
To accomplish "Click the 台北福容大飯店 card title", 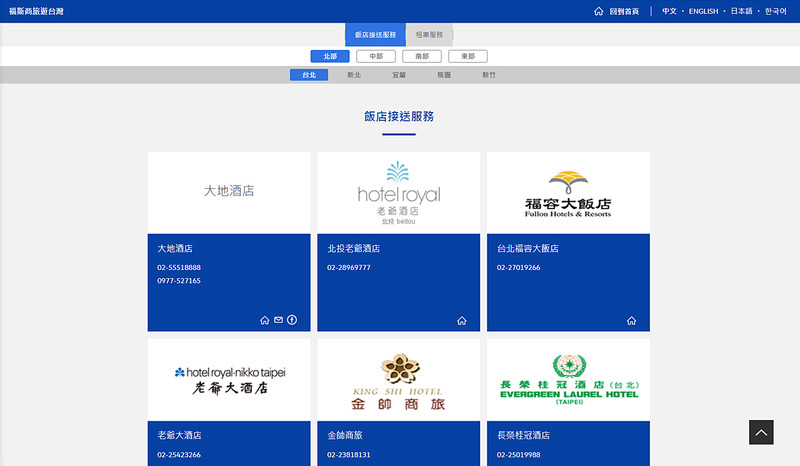I will [528, 249].
